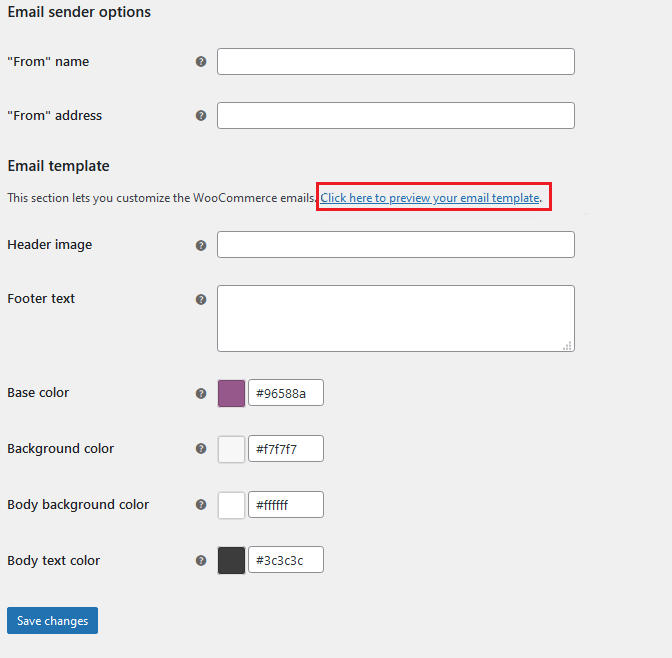The image size is (672, 658).
Task: Click help icon for Body background color
Action: coord(201,505)
